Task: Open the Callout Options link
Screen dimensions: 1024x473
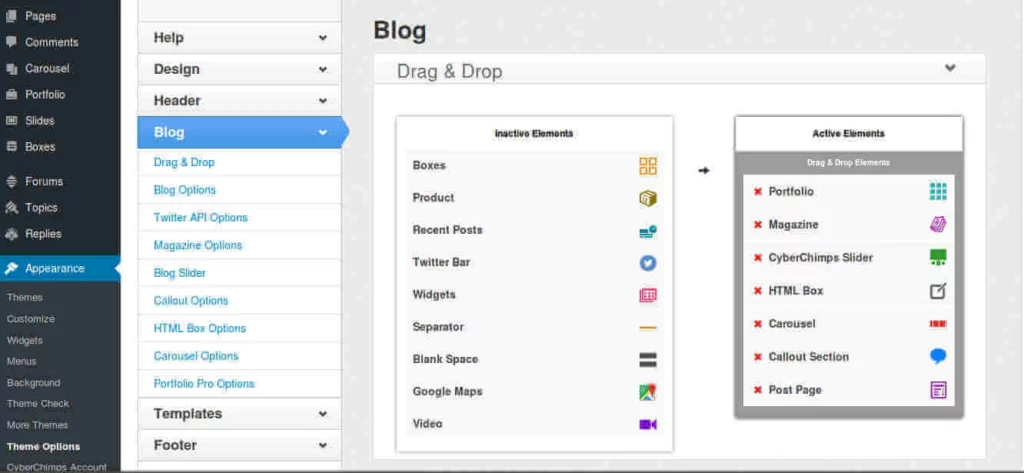Action: pos(191,301)
